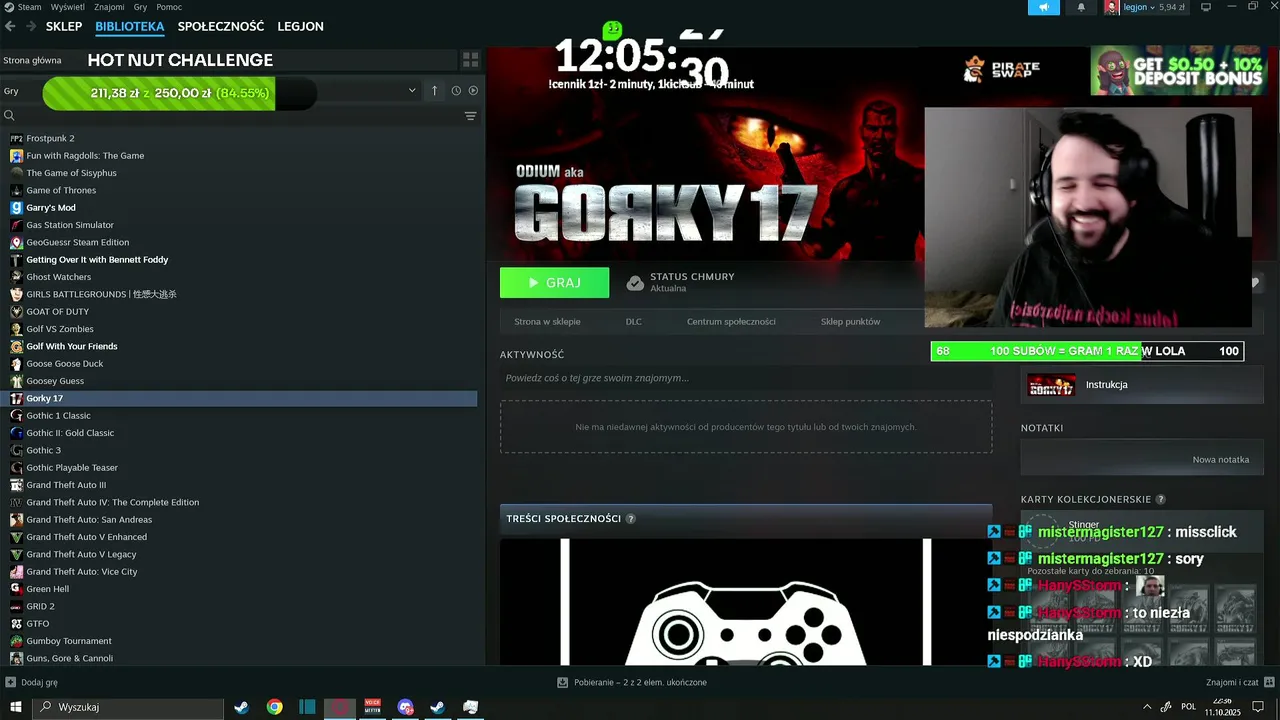Open Google Chrome from the taskbar

pyautogui.click(x=274, y=707)
